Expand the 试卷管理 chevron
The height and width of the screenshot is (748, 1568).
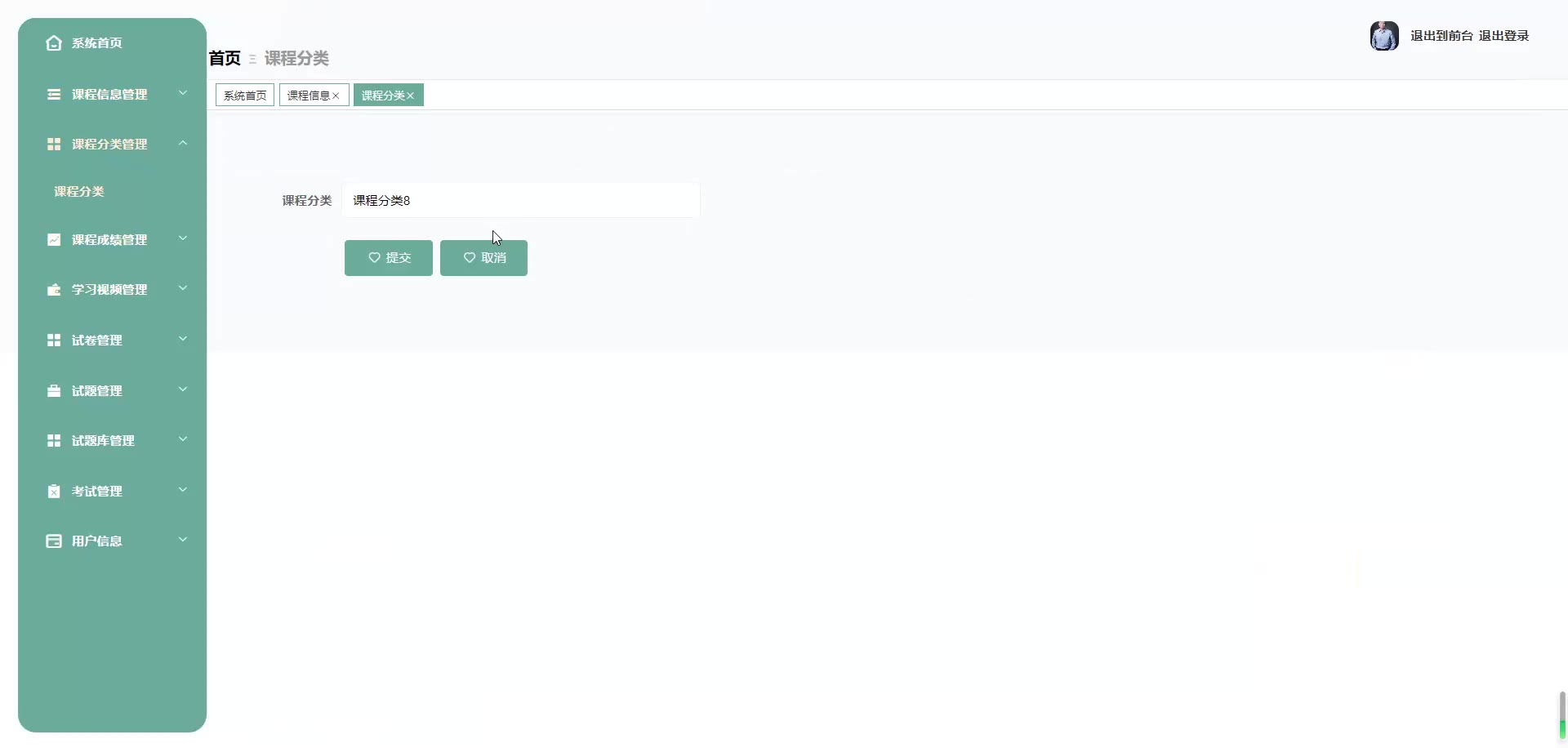pos(183,339)
